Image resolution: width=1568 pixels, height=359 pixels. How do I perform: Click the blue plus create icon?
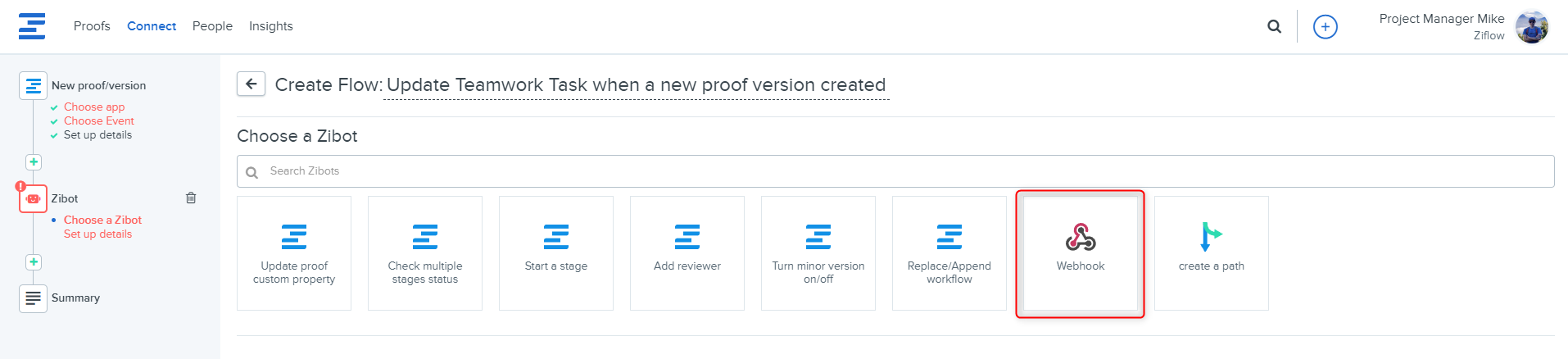tap(1325, 27)
